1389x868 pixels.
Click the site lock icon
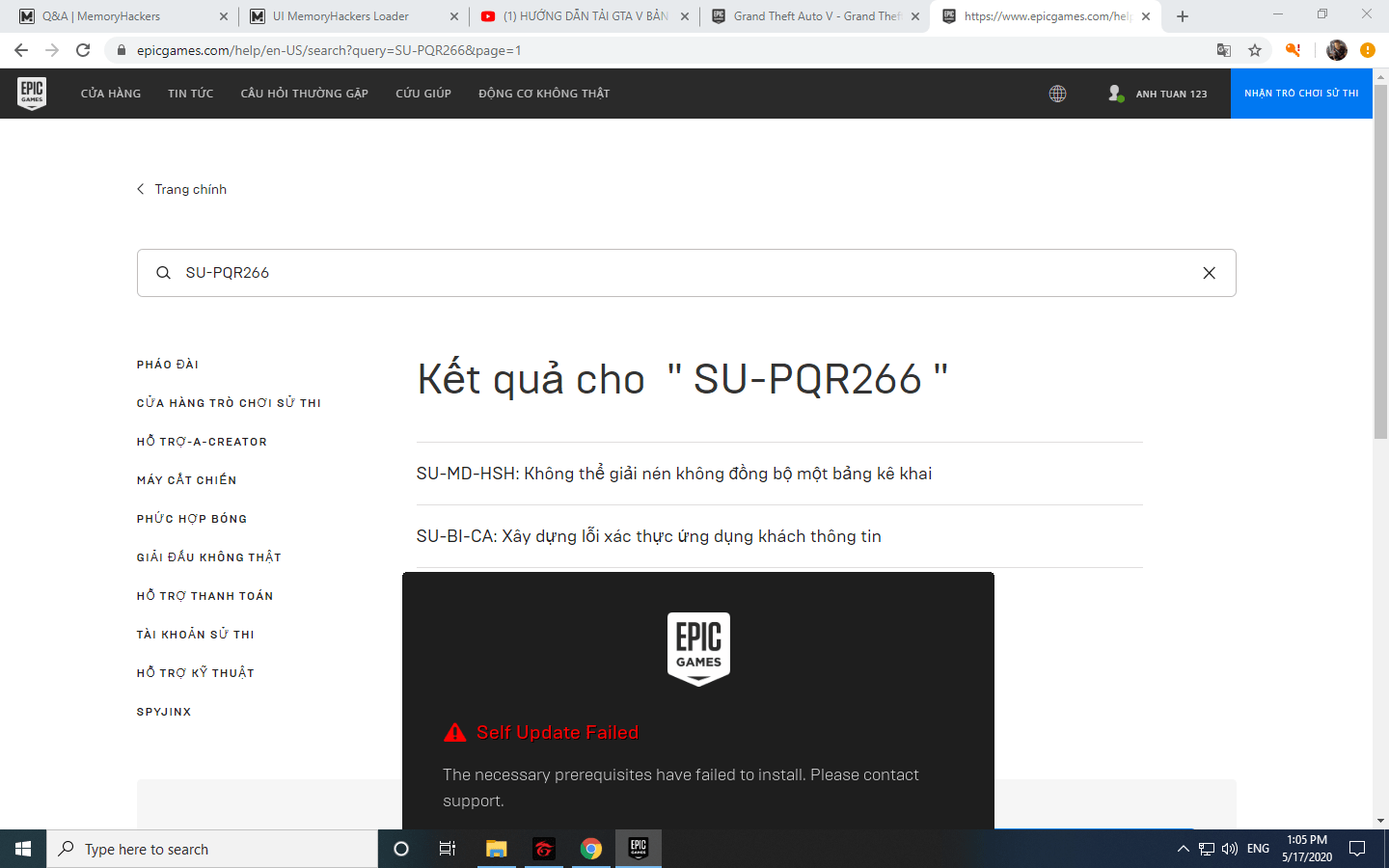tap(122, 50)
